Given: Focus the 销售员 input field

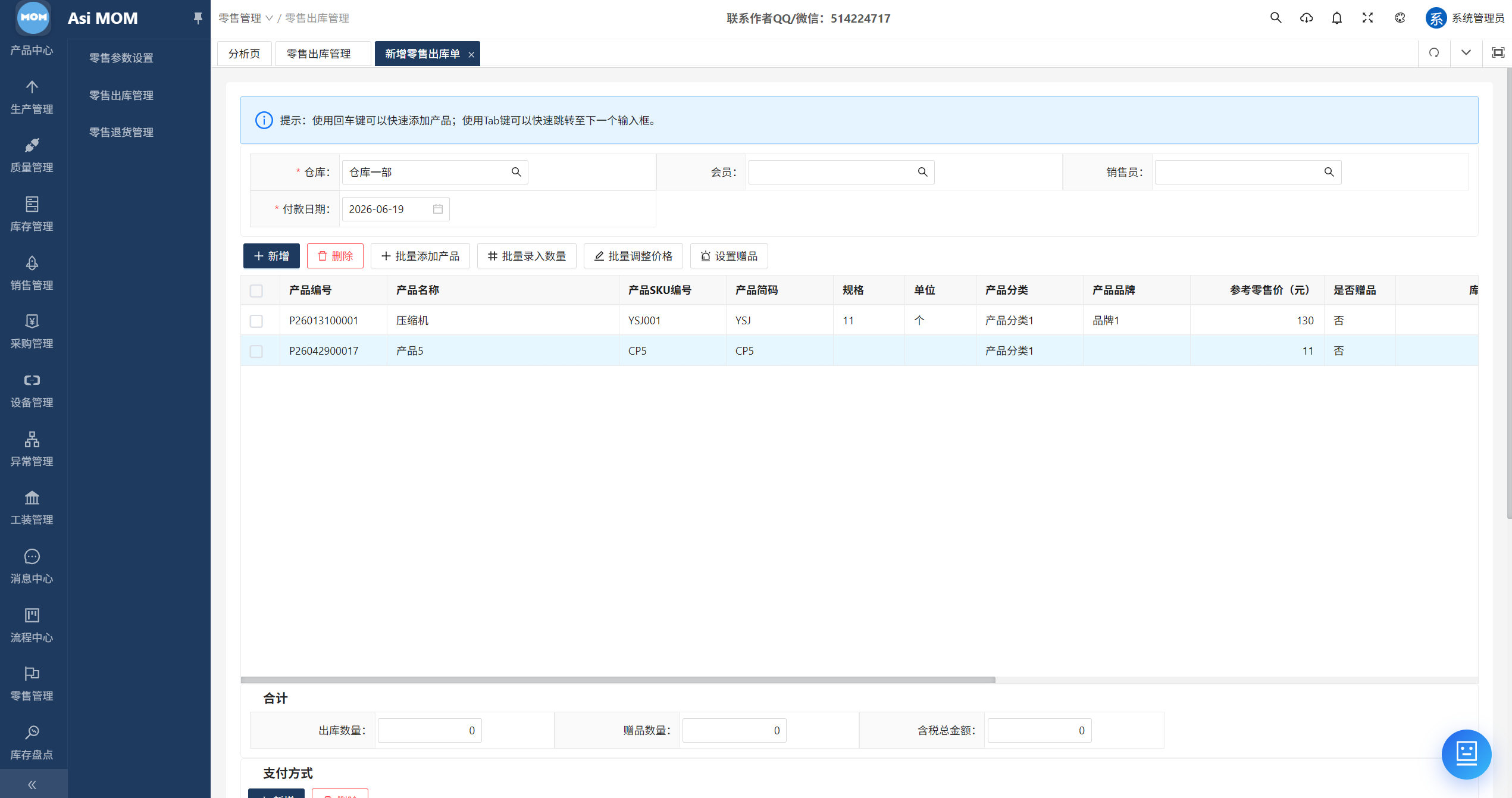Looking at the screenshot, I should (1248, 172).
